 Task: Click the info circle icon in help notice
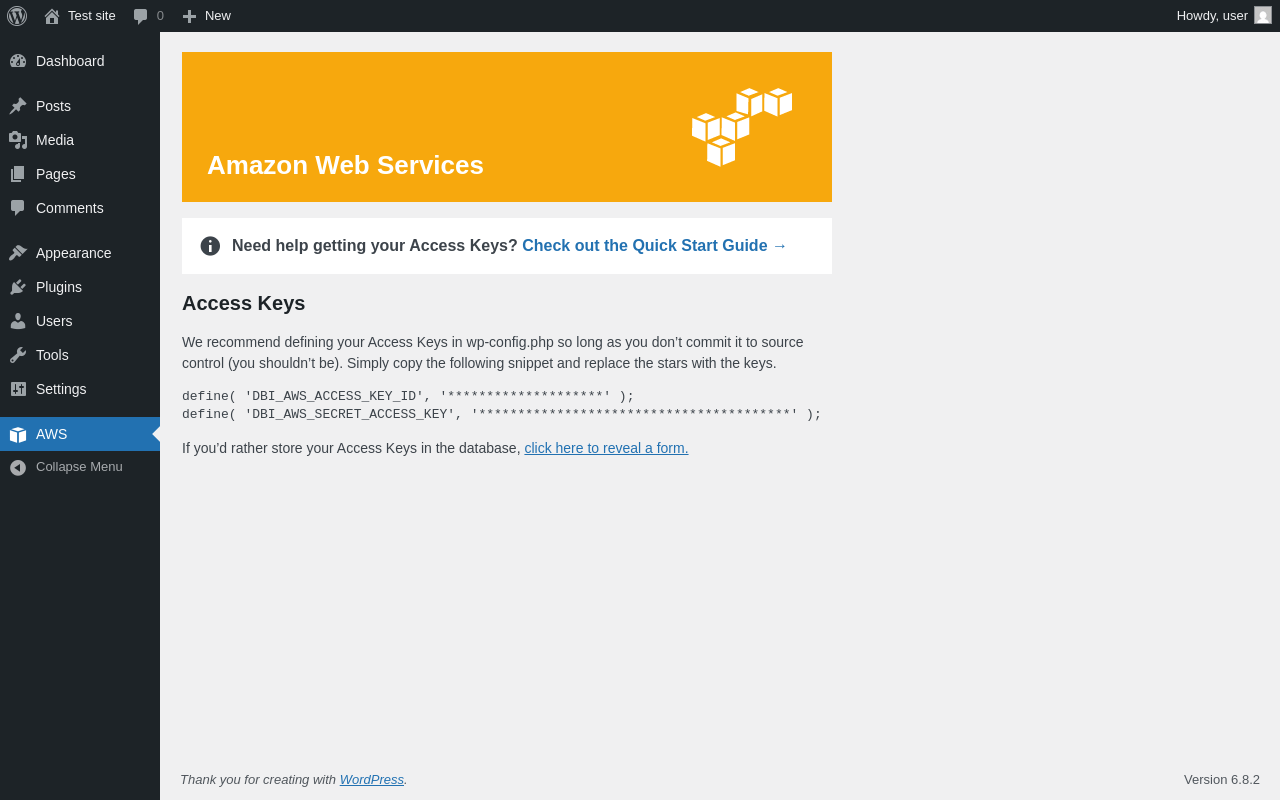point(210,246)
